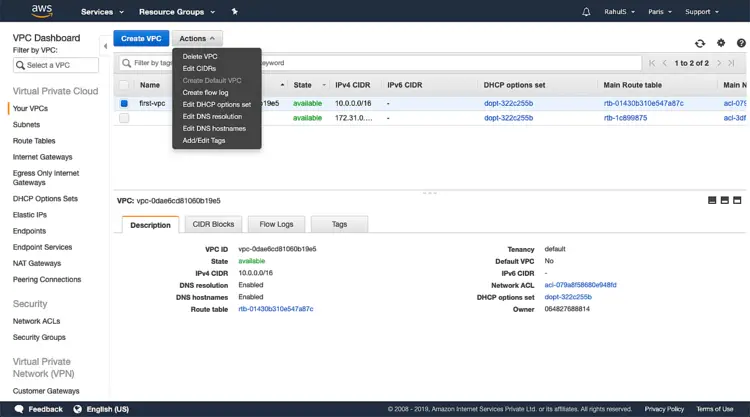
Task: Click the language globe icon
Action: pyautogui.click(x=77, y=409)
